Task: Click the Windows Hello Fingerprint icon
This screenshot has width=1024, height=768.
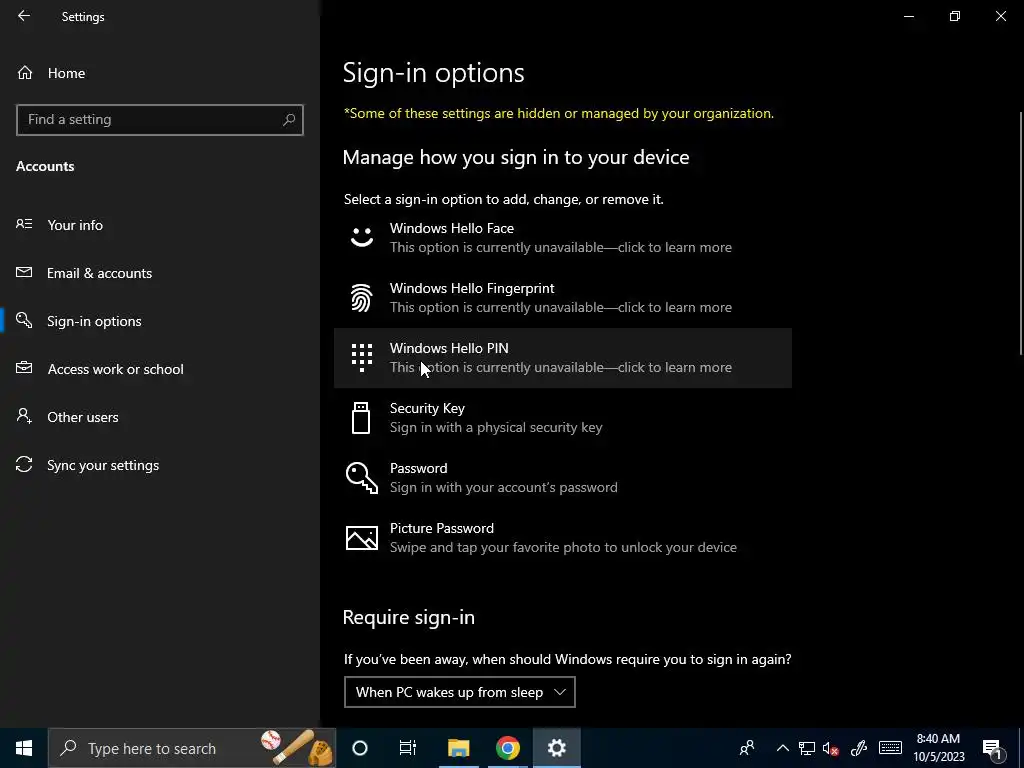Action: coord(362,298)
